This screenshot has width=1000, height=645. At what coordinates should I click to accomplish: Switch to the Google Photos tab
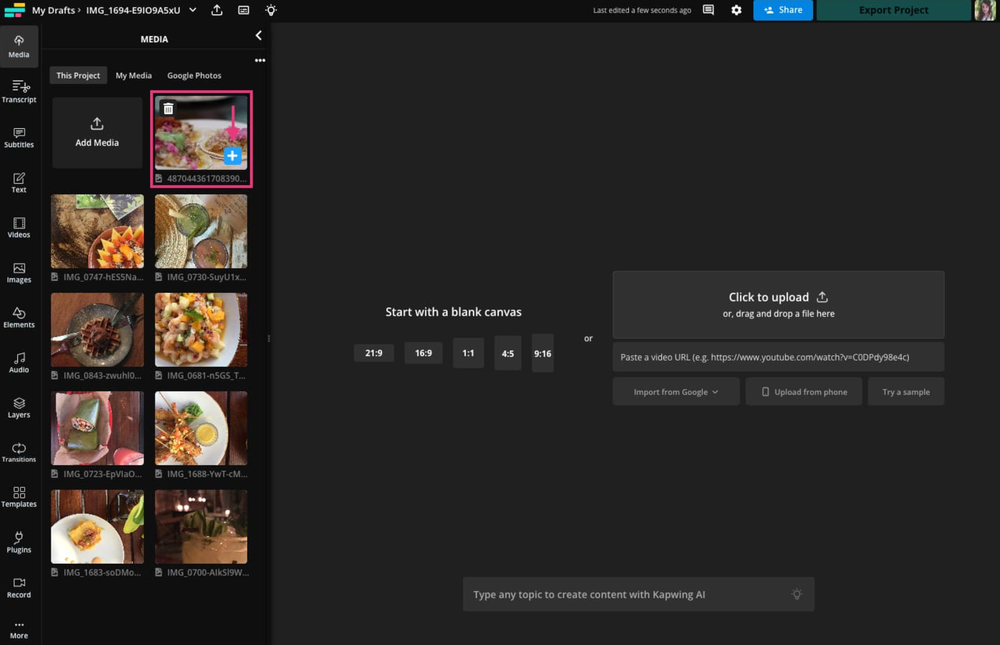194,75
